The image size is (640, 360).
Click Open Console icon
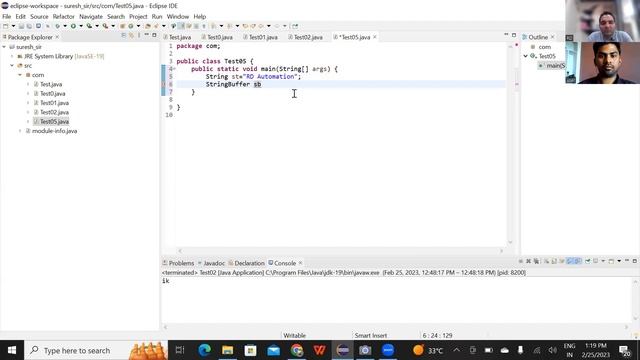tap(611, 261)
